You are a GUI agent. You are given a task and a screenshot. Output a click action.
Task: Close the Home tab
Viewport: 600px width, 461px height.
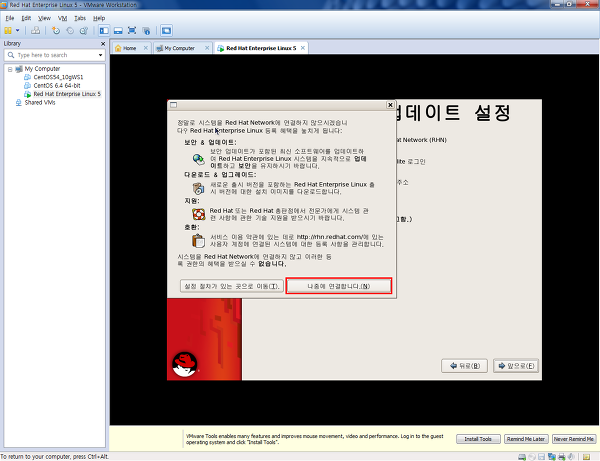[x=145, y=48]
